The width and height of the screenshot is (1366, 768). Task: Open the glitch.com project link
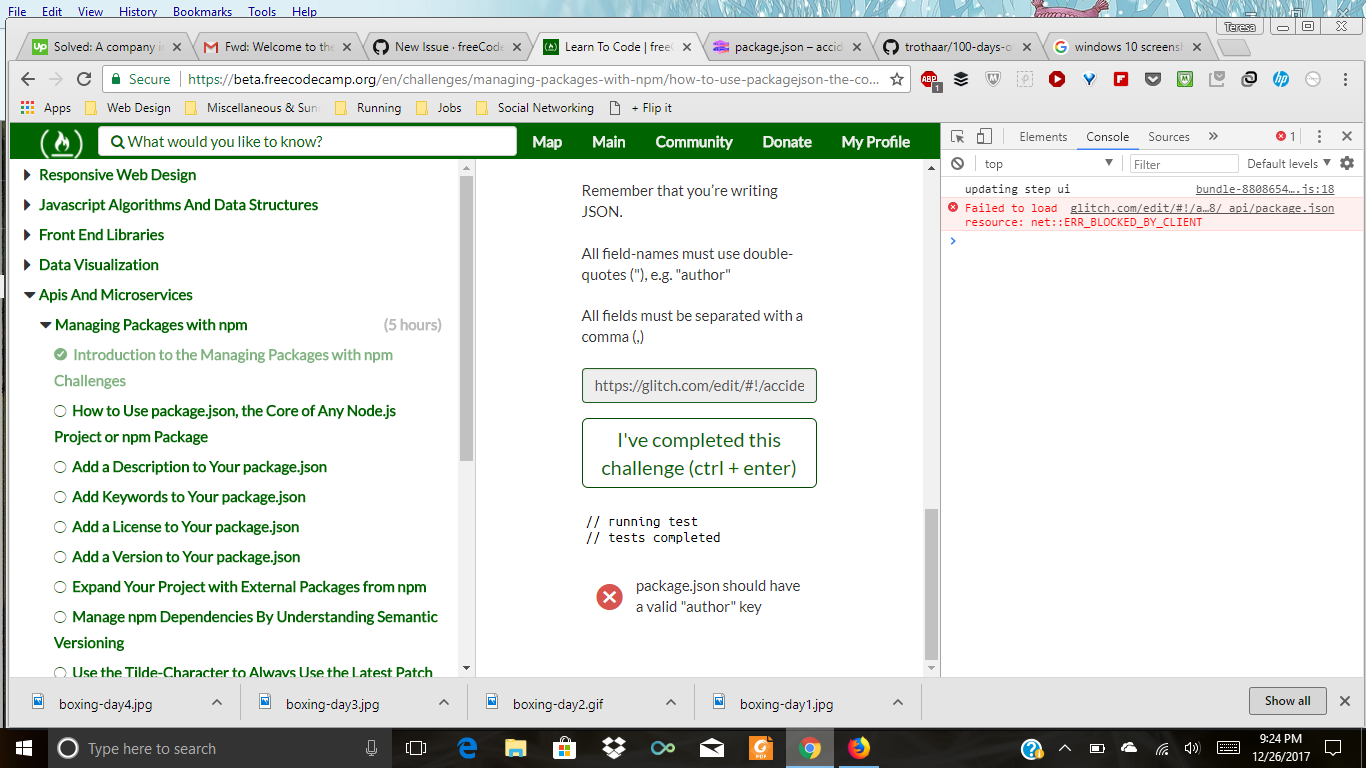point(699,385)
